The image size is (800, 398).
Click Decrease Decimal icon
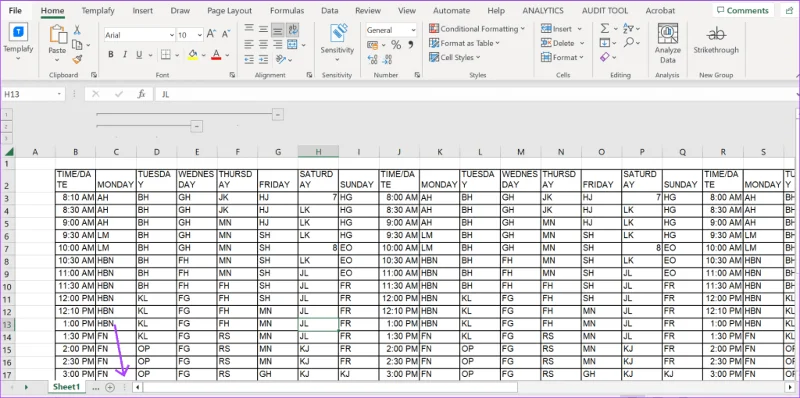point(387,60)
